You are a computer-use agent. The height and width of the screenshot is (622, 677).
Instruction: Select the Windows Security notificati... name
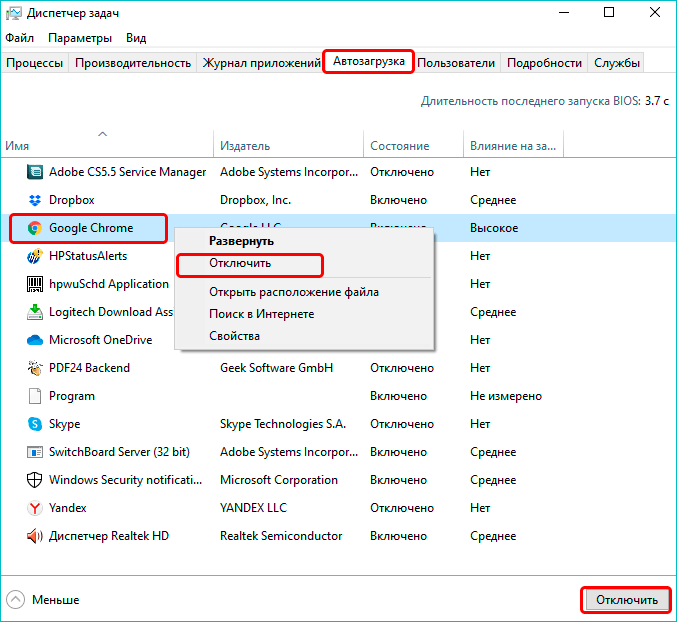(x=125, y=480)
